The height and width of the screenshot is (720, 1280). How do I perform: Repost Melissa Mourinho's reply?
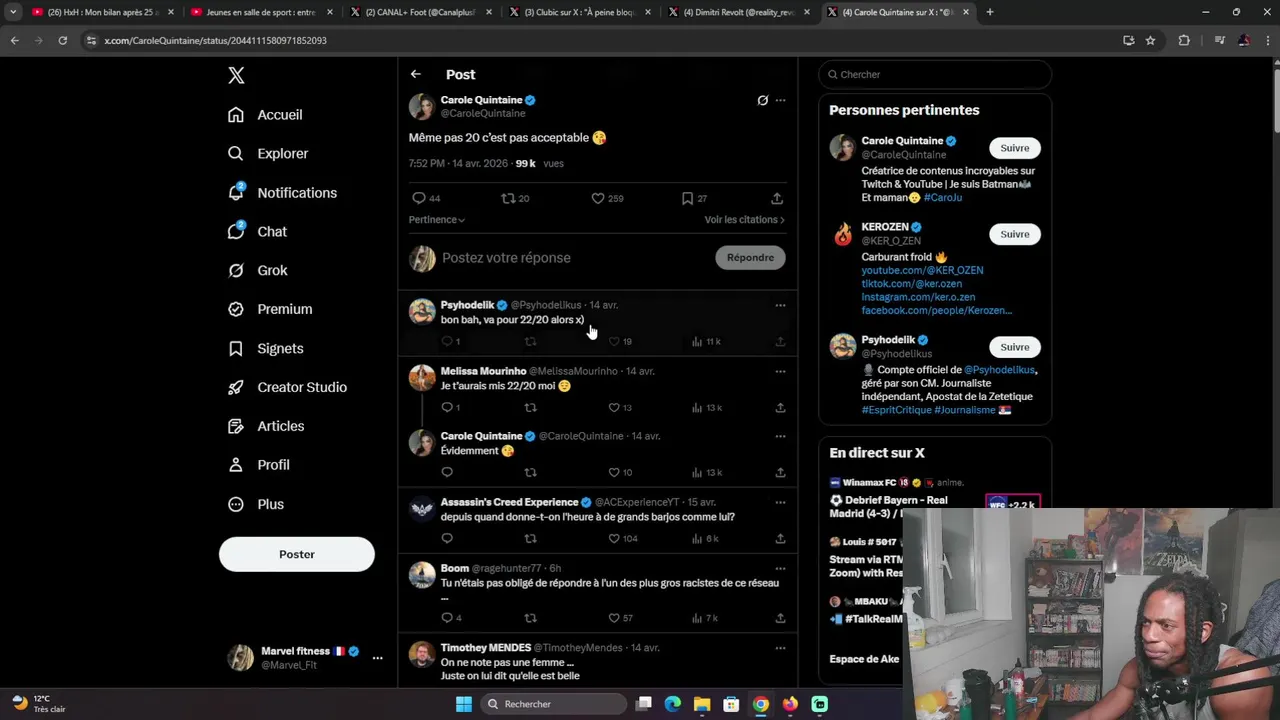pos(531,407)
